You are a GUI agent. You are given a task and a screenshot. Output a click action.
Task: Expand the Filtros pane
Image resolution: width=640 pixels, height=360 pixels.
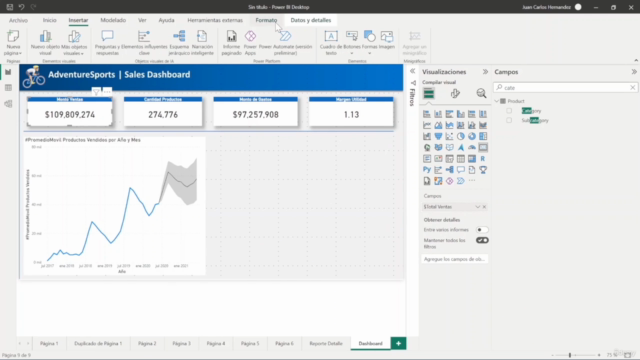click(413, 71)
